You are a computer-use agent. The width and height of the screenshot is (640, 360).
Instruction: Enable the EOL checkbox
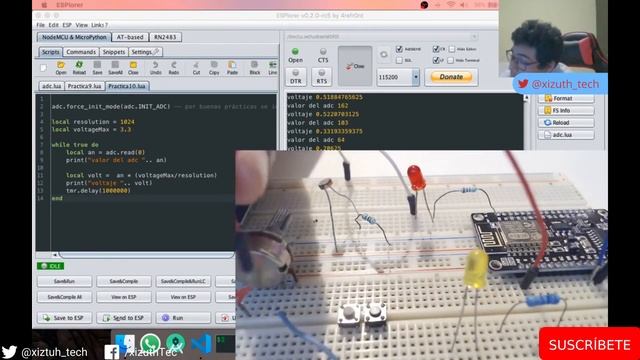click(399, 60)
